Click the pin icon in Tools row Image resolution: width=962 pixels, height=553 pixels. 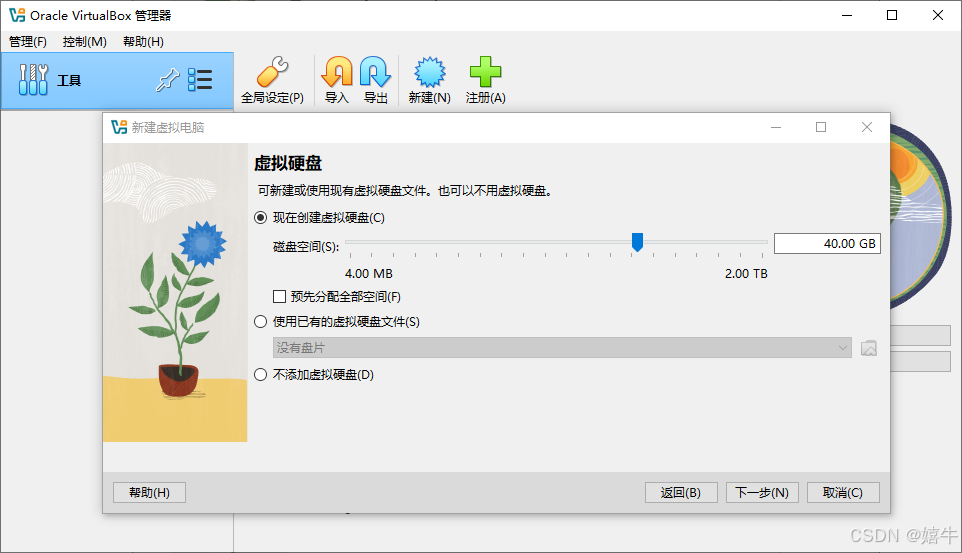coord(167,80)
